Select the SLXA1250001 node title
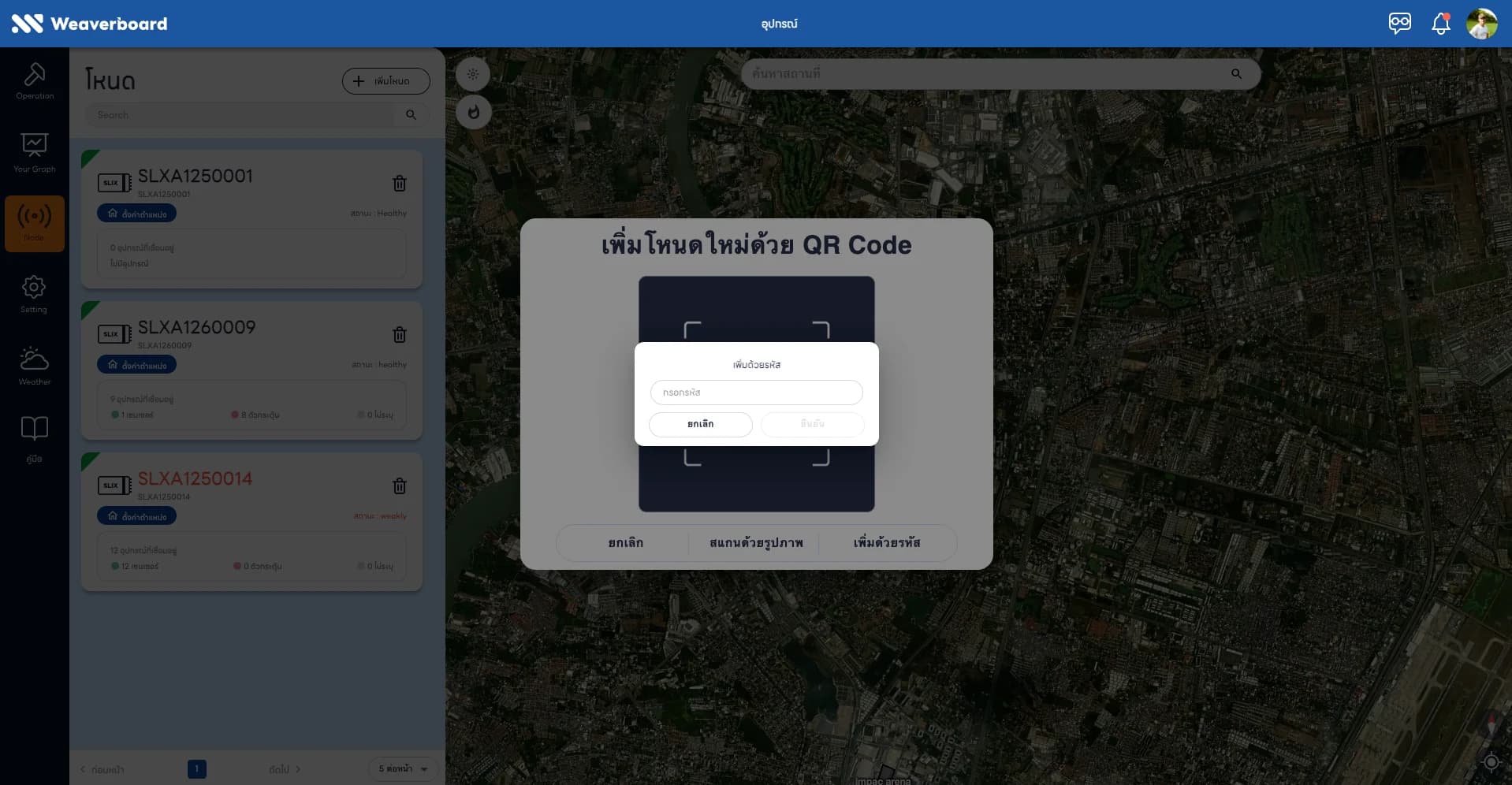Screen dimensions: 1512x785 (196, 176)
